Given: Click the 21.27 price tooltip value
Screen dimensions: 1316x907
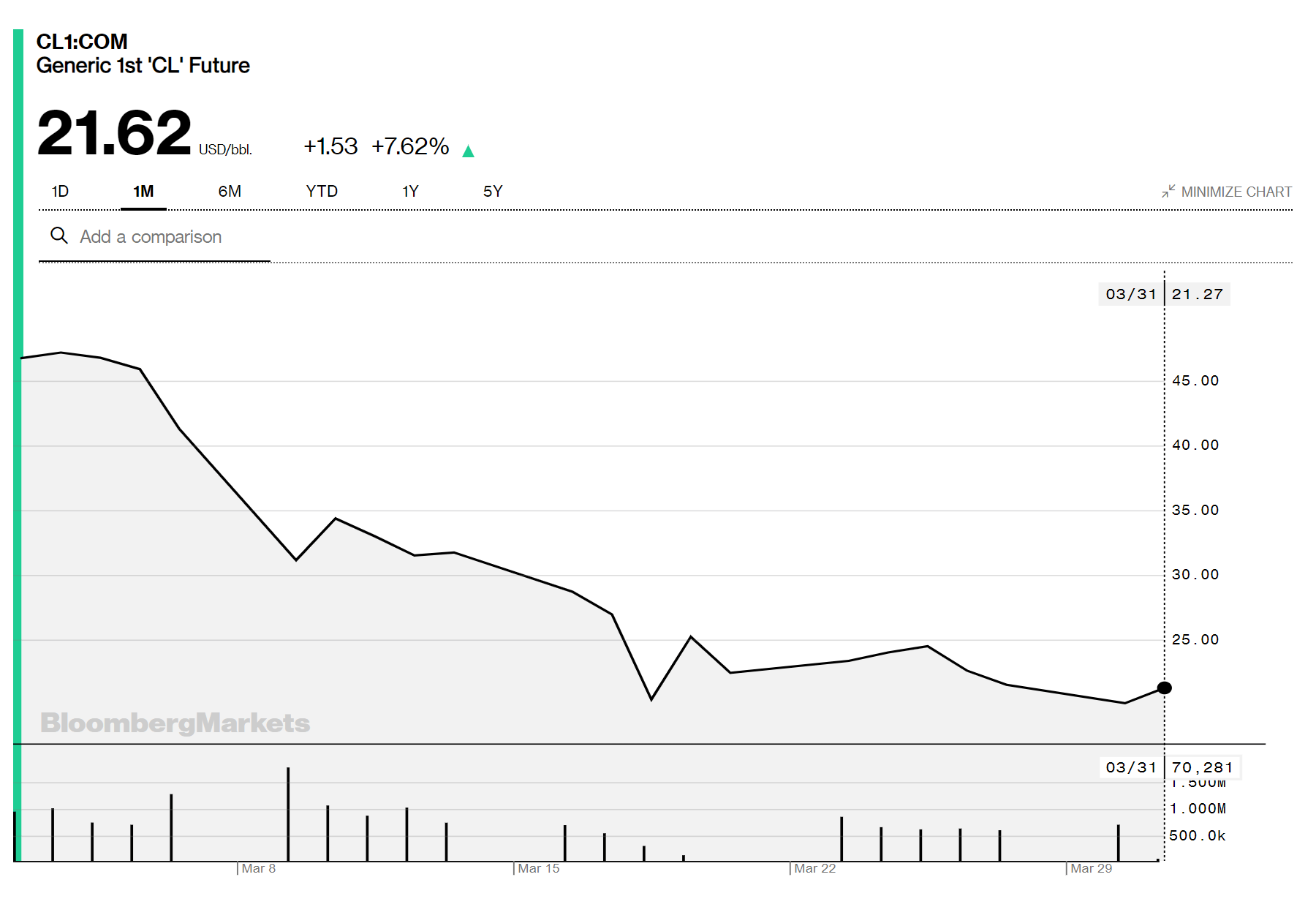Looking at the screenshot, I should 1197,294.
